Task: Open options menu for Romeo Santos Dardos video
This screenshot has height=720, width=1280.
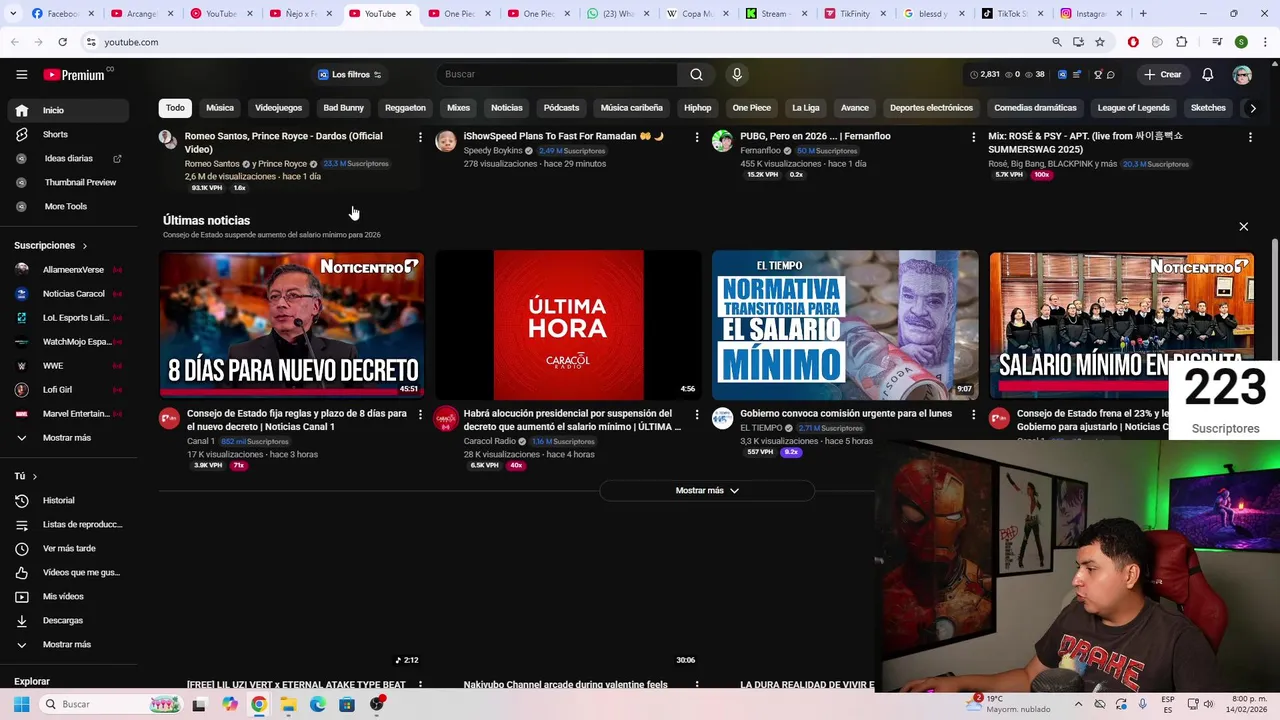Action: point(420,137)
